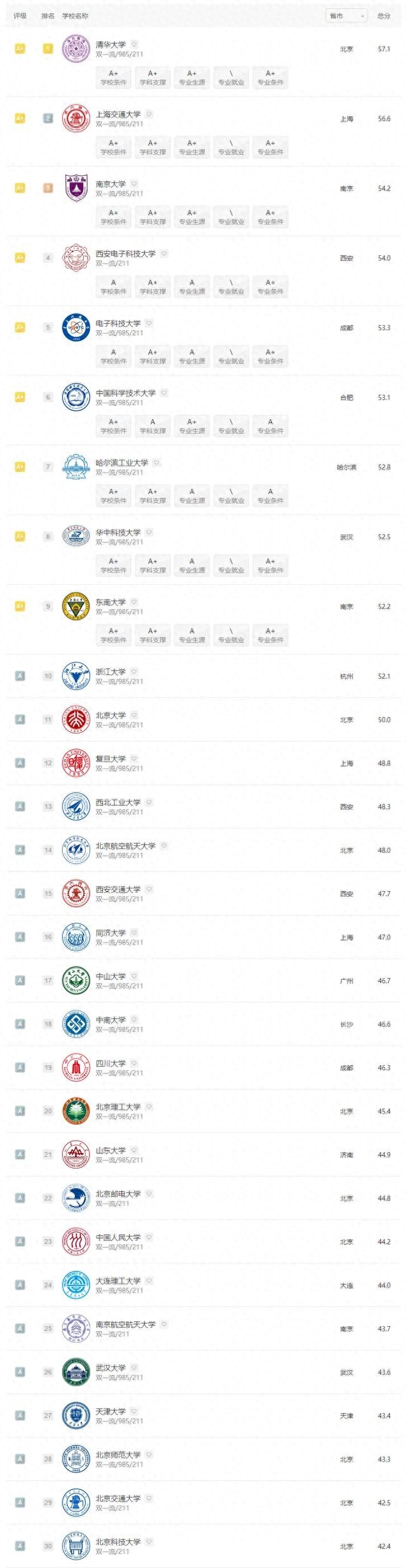The height and width of the screenshot is (1568, 406).
Task: Click the 北京理工大学 emblem
Action: (x=76, y=1111)
